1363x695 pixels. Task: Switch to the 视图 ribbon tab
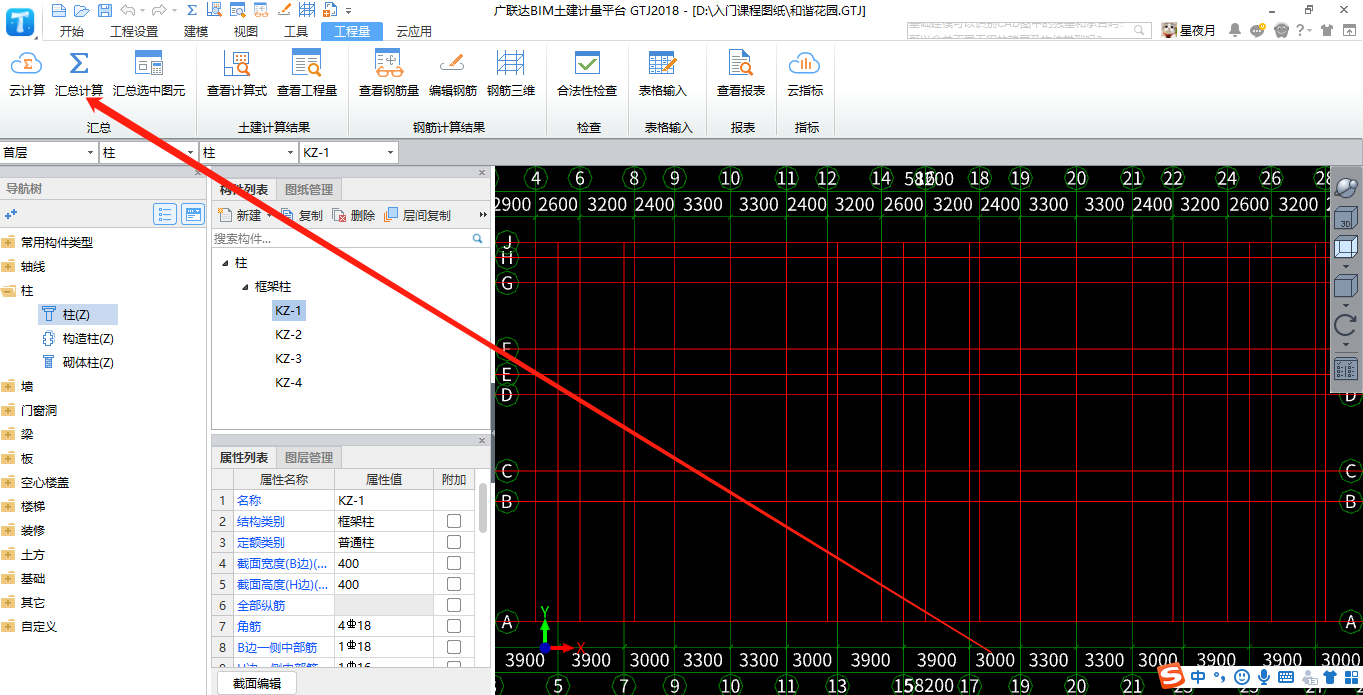coord(246,31)
